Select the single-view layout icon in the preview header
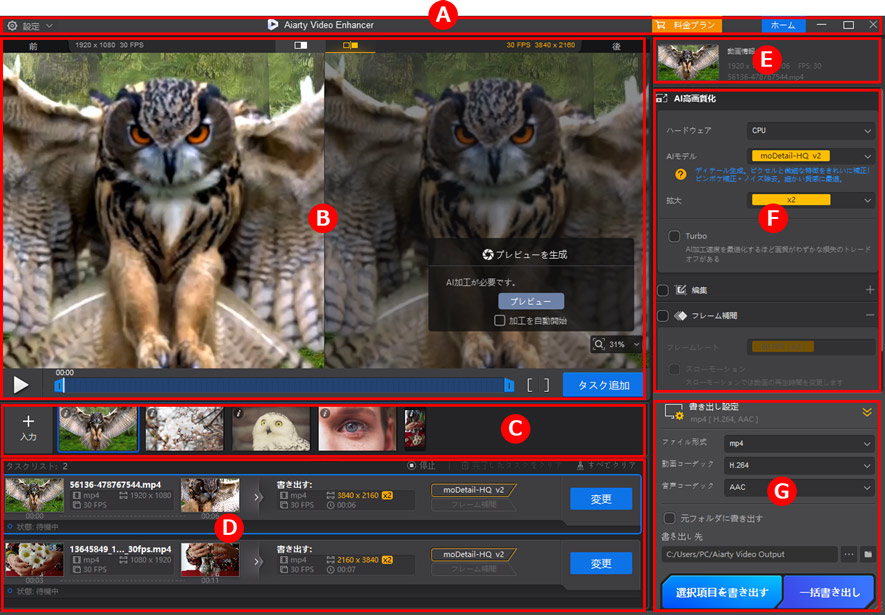This screenshot has height=615, width=885. point(300,45)
